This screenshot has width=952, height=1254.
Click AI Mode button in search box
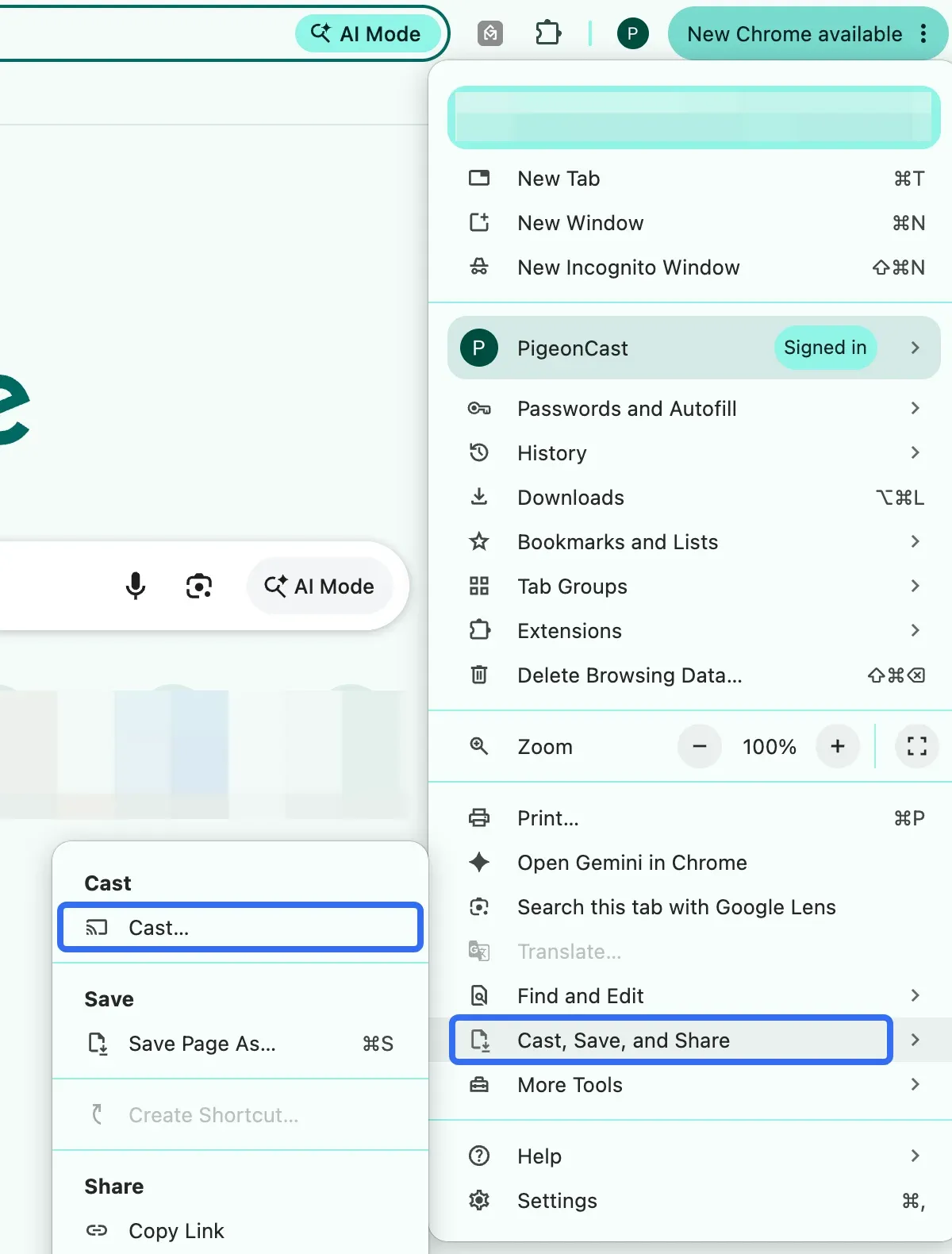pos(320,586)
